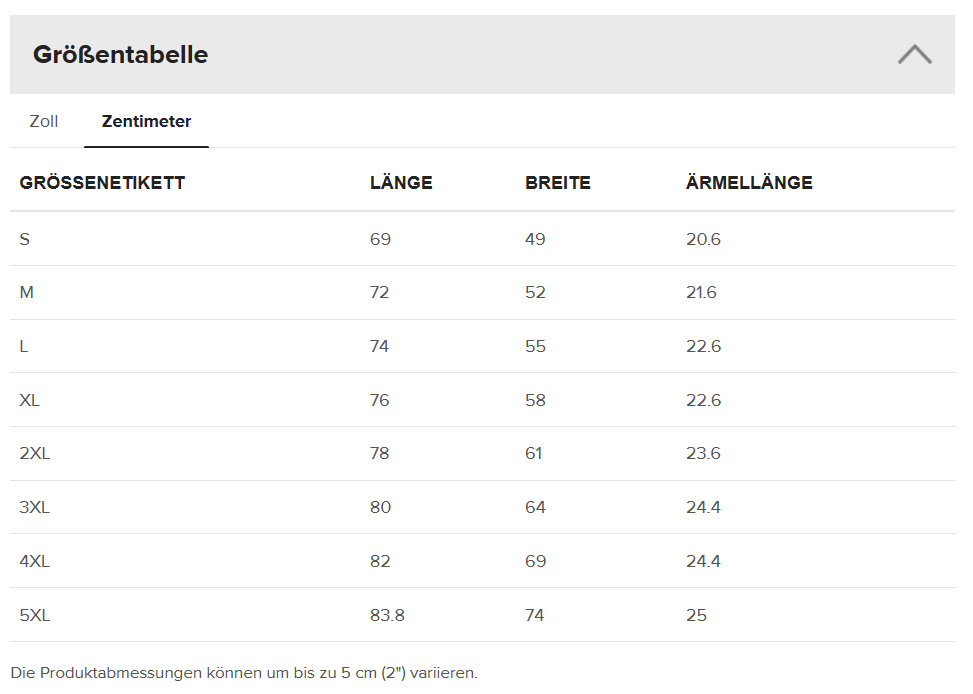Viewport: 973px width, 694px height.
Task: Select the M size row label
Action: click(27, 293)
